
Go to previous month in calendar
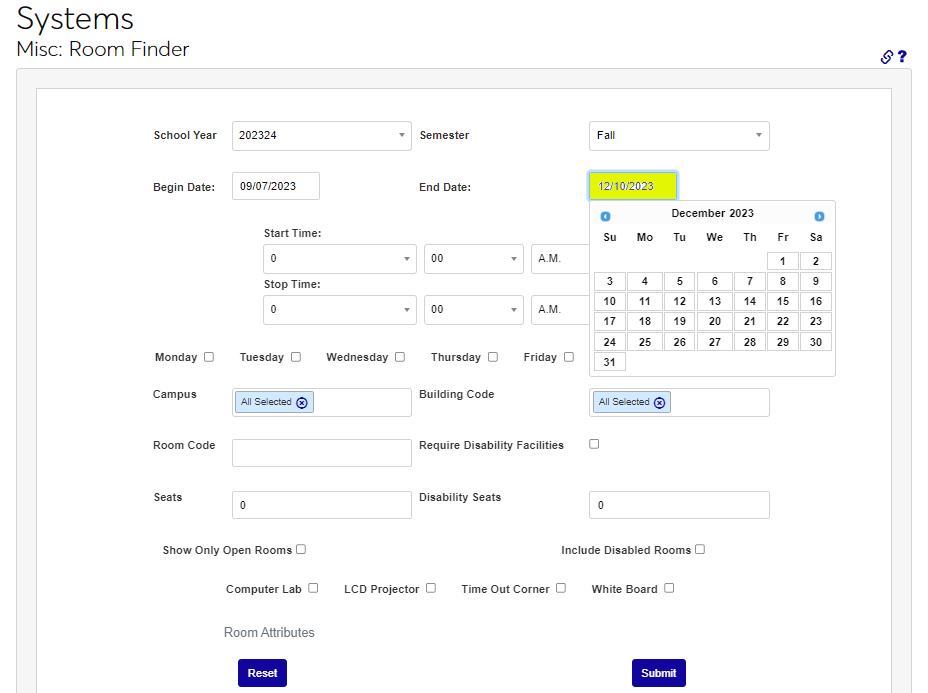[x=605, y=216]
